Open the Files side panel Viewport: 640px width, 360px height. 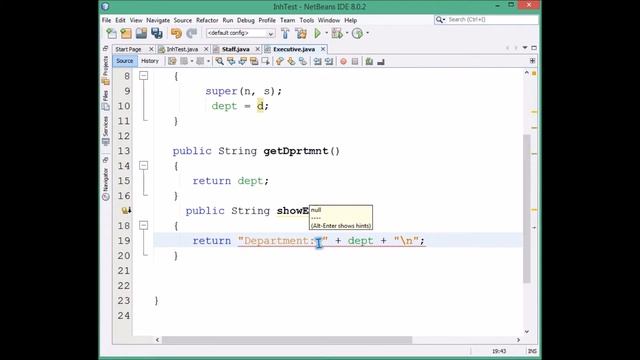pos(106,100)
